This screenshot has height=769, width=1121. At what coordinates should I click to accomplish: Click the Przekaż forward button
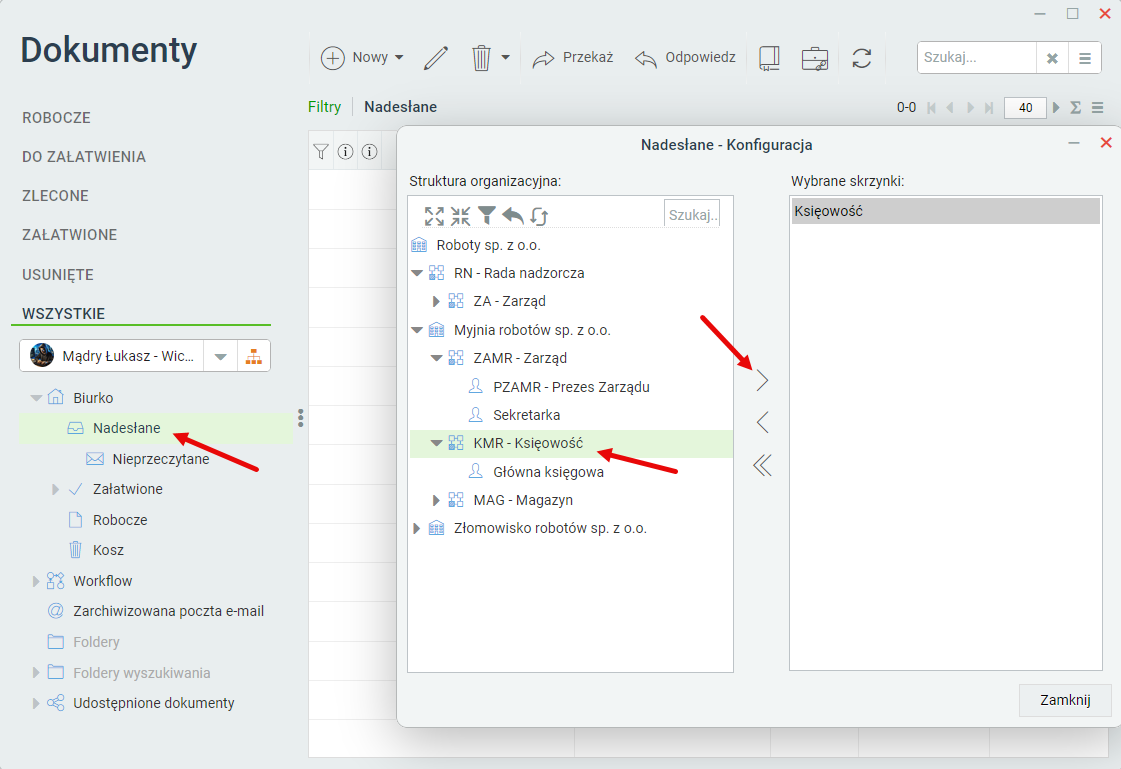573,58
